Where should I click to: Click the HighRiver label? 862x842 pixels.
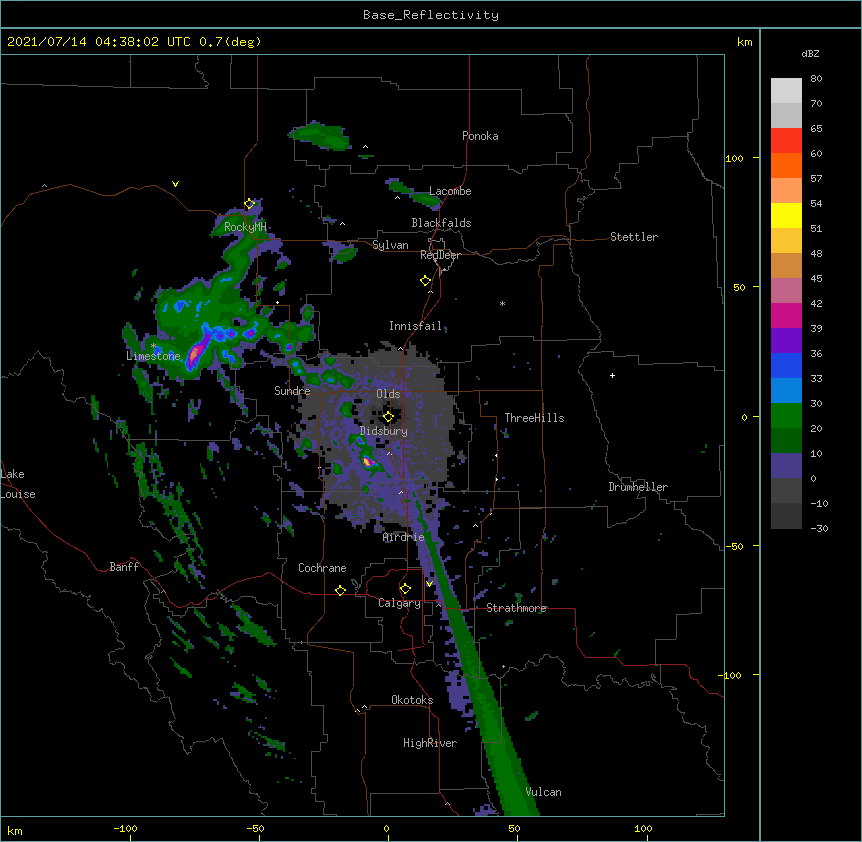pos(430,743)
